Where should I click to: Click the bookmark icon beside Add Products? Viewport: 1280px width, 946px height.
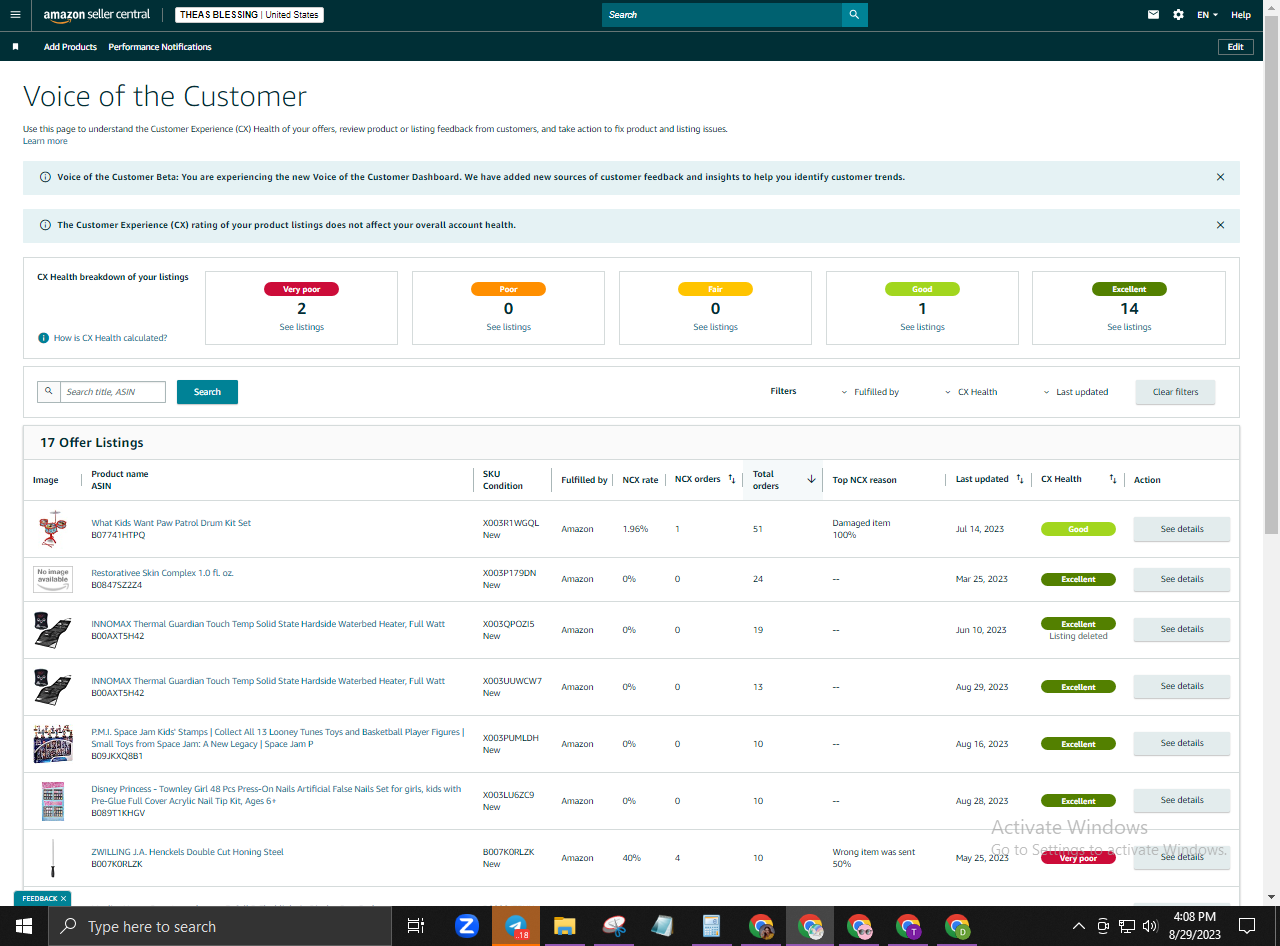[15, 47]
